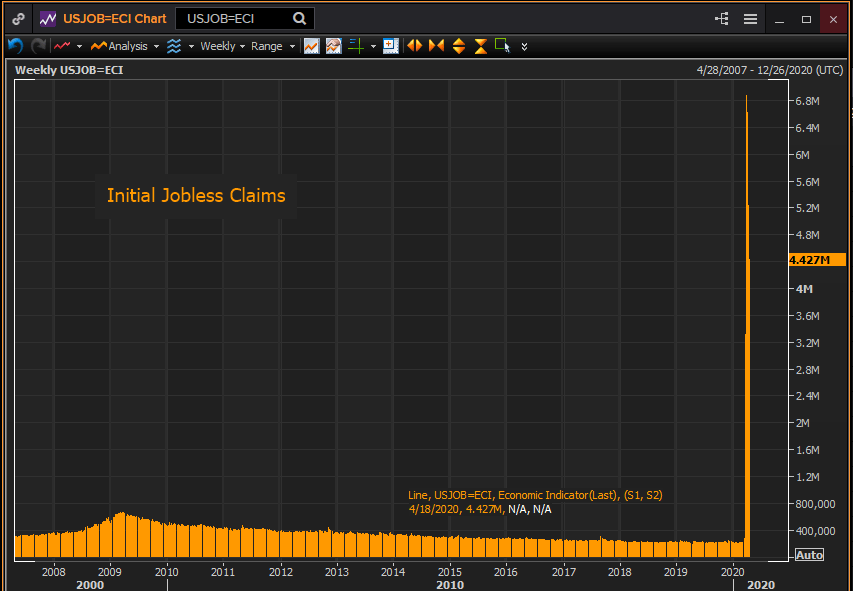Image resolution: width=853 pixels, height=591 pixels.
Task: Click the grey redo arrow
Action: [38, 46]
